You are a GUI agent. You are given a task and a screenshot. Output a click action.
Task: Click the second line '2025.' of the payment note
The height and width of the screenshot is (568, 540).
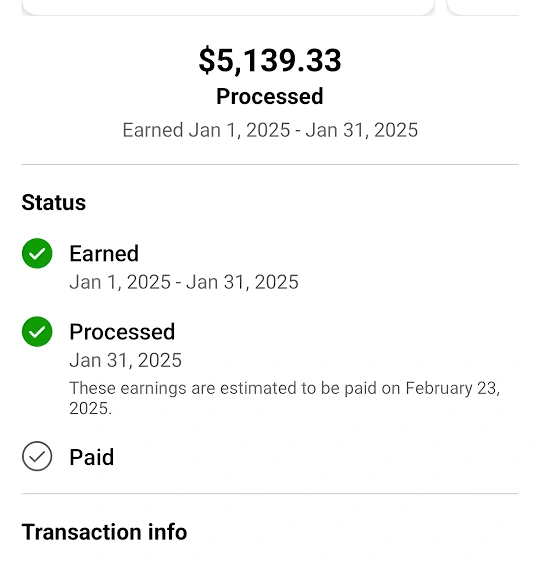click(x=91, y=408)
